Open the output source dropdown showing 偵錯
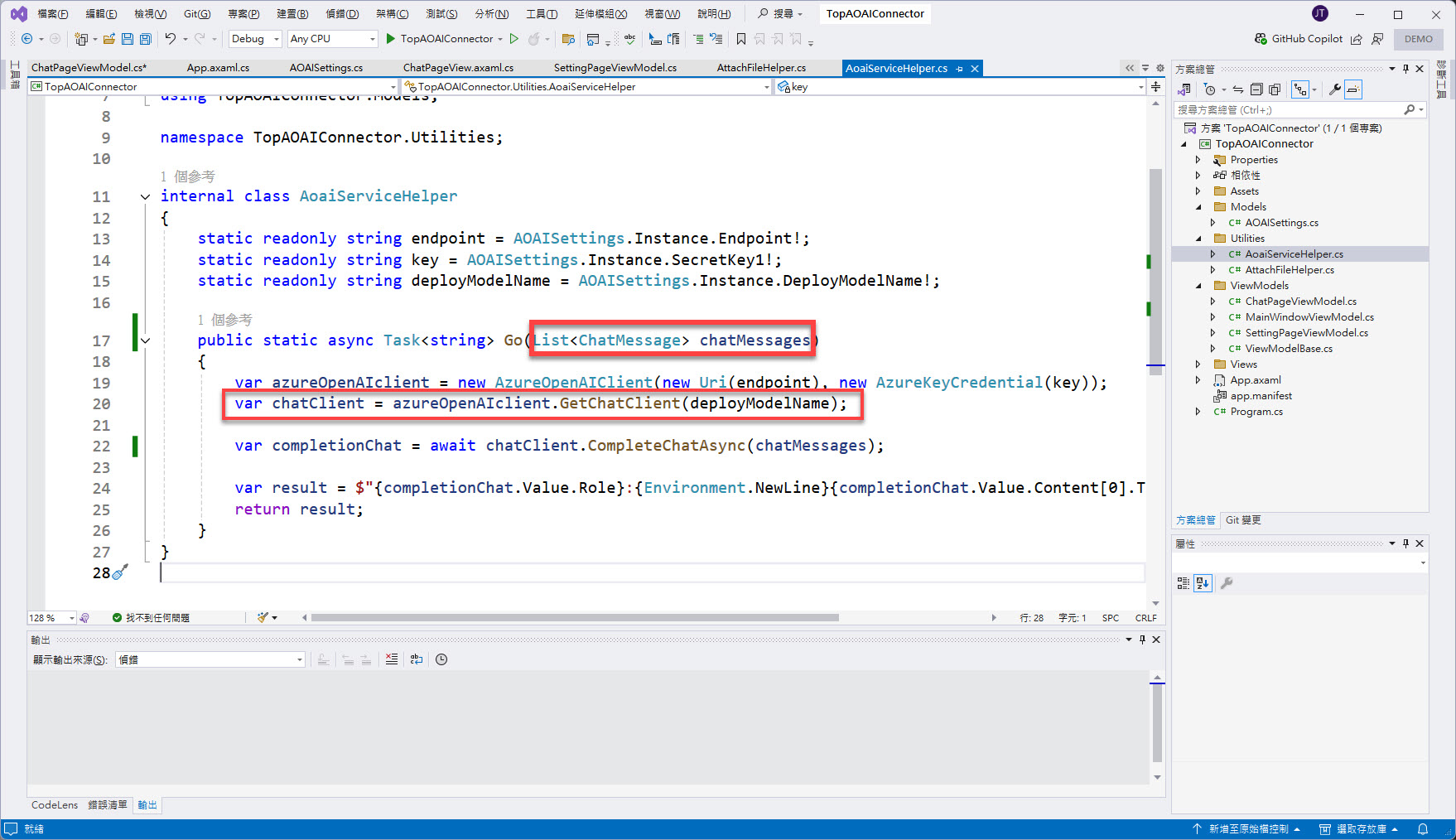This screenshot has height=840, width=1456. pyautogui.click(x=210, y=659)
